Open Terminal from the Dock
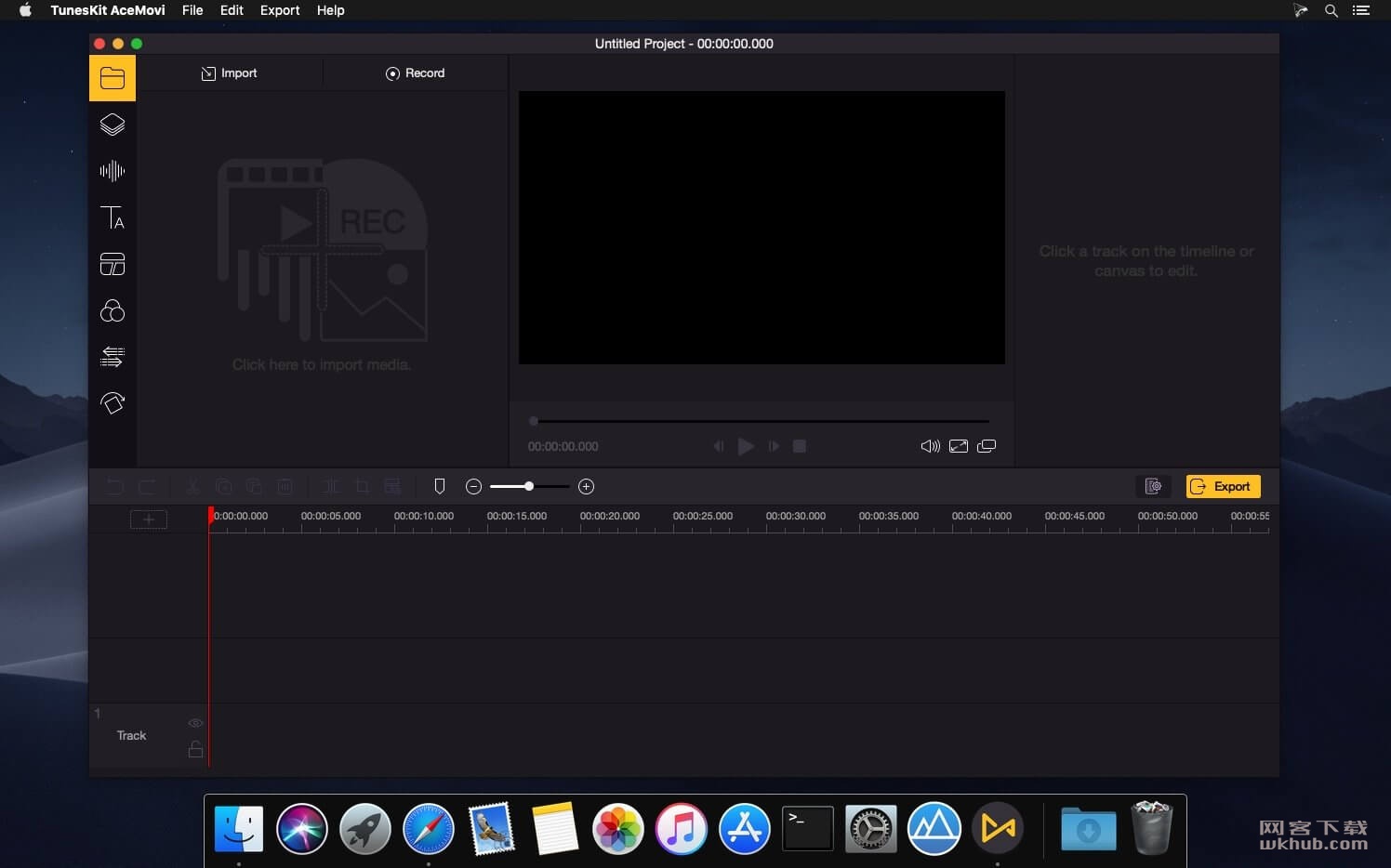The image size is (1391, 868). 808,829
